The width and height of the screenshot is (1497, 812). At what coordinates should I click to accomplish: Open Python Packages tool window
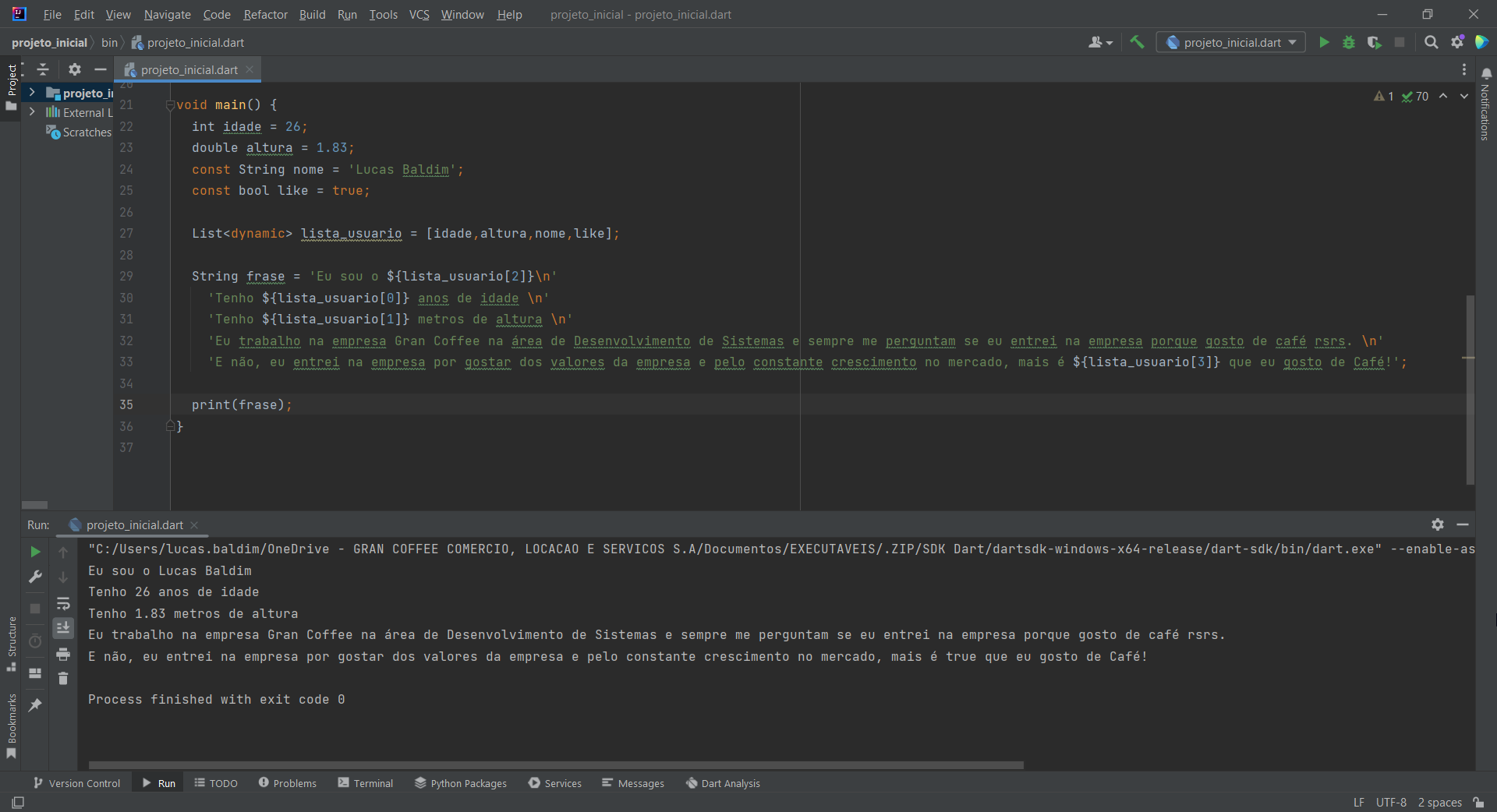(x=461, y=783)
